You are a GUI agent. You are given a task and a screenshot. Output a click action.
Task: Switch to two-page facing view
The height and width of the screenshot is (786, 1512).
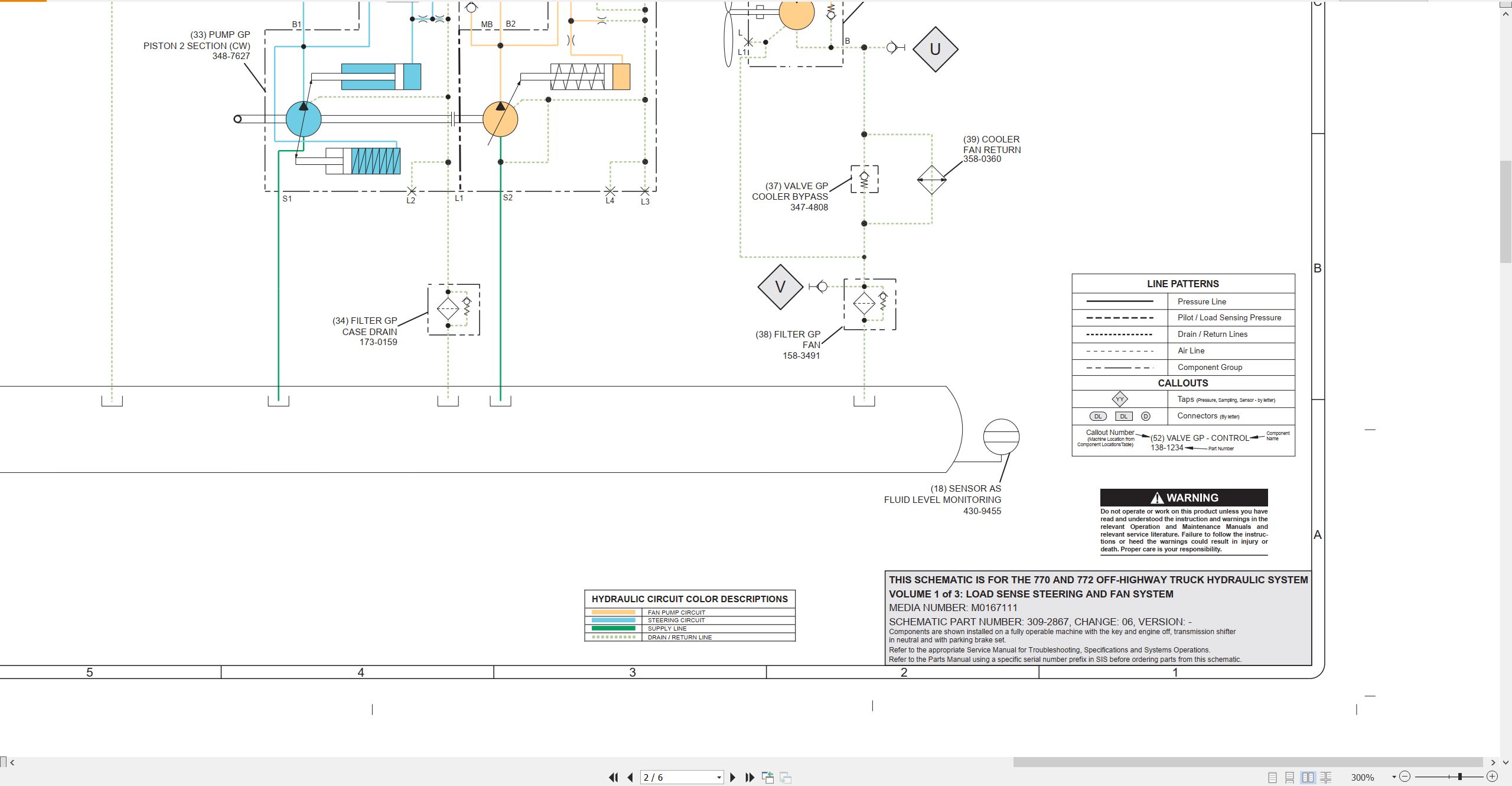[1308, 778]
